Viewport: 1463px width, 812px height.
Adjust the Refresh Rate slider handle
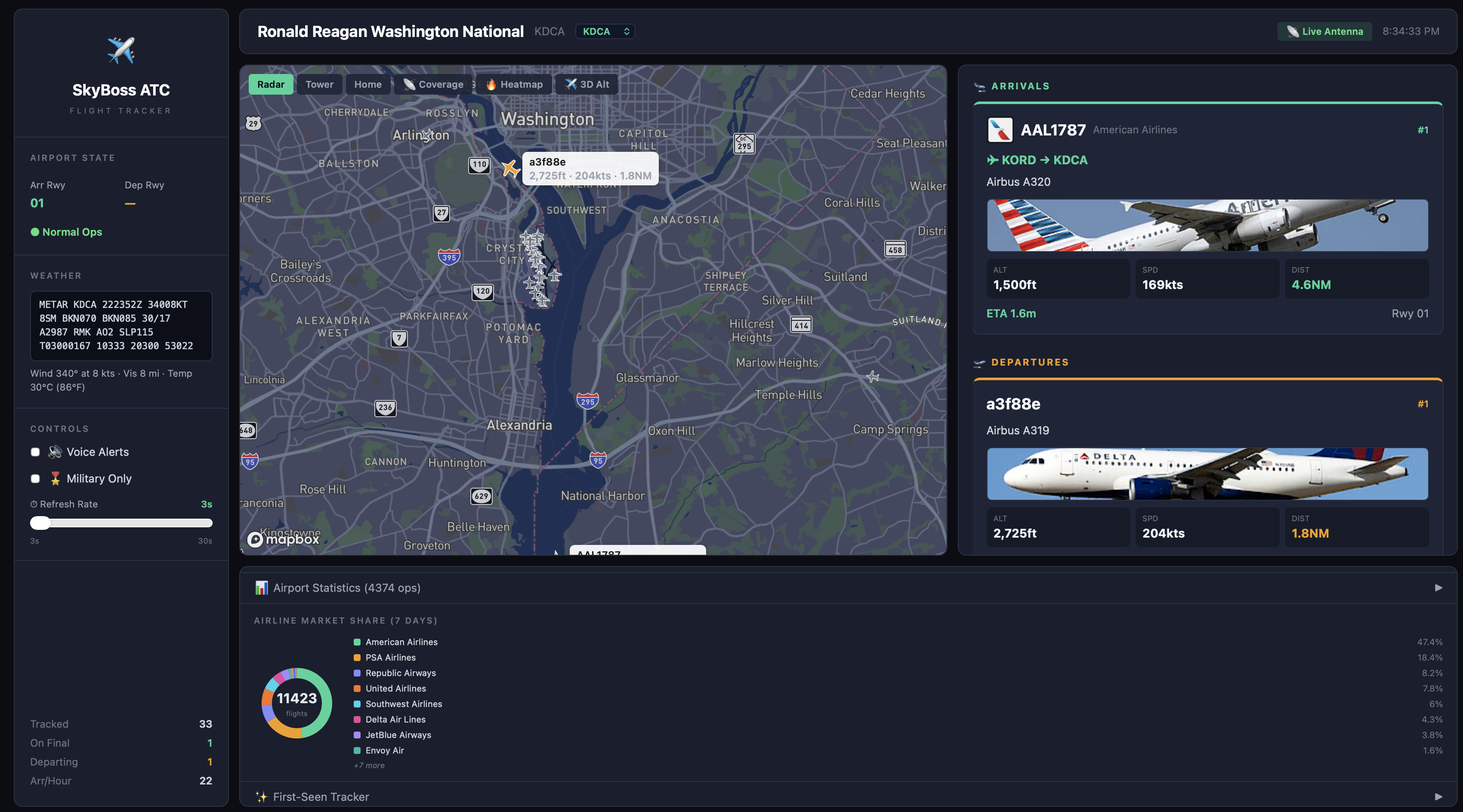(40, 523)
